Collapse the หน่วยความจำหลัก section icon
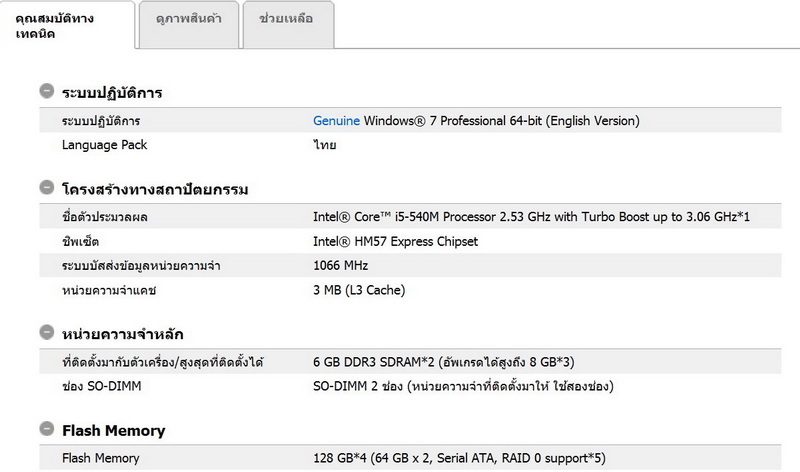The width and height of the screenshot is (800, 472). (x=46, y=332)
